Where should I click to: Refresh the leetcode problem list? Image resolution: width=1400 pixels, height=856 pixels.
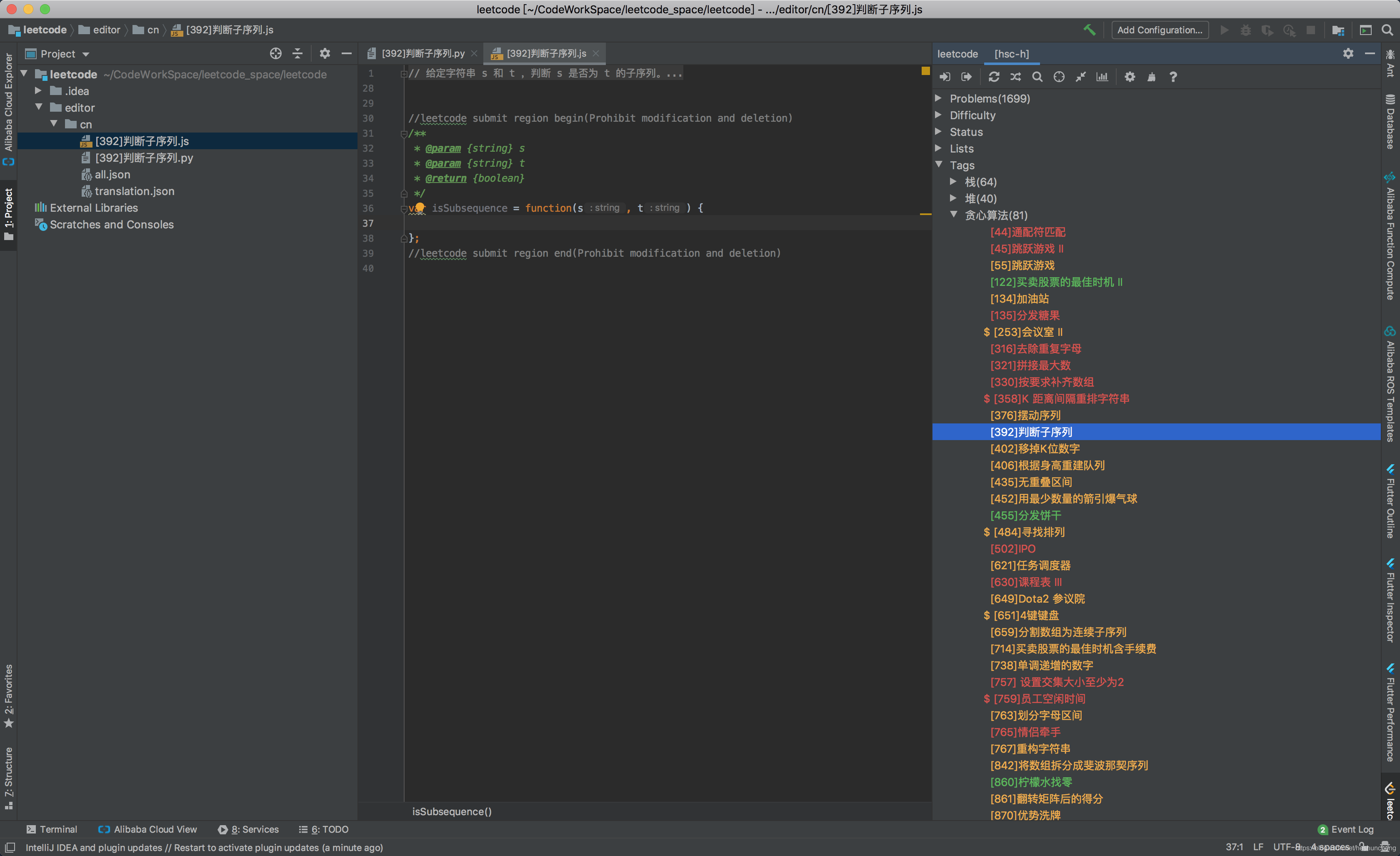994,77
